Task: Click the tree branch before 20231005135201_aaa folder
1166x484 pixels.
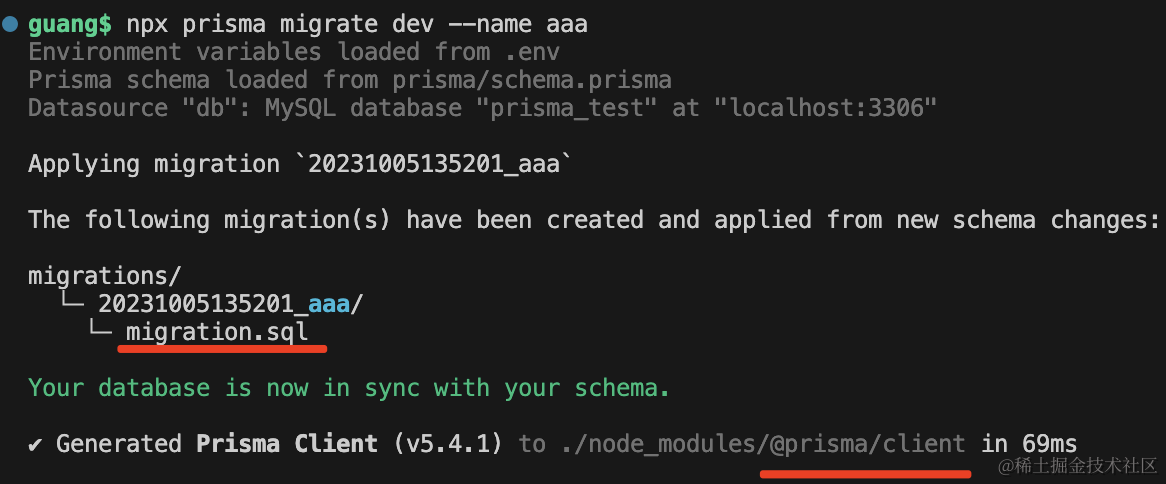Action: coord(74,303)
